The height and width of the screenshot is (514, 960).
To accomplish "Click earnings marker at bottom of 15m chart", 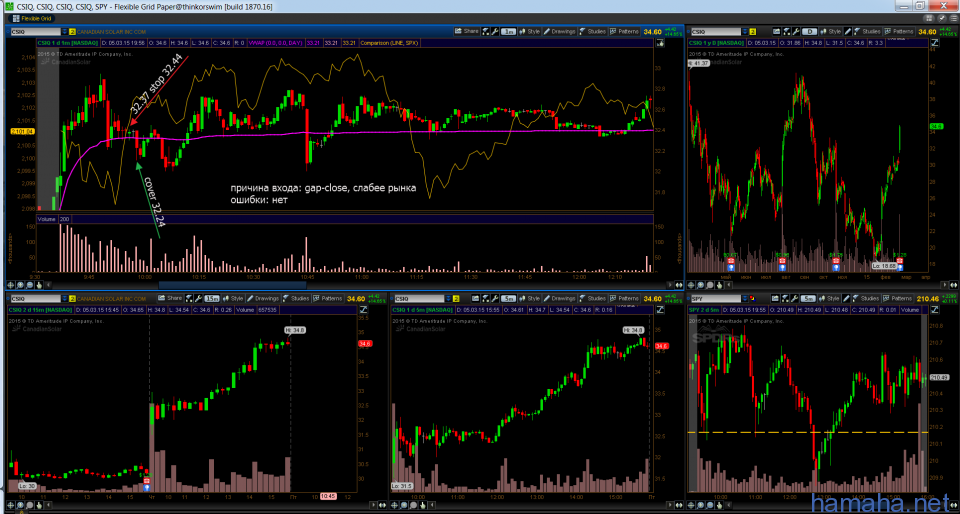I will (x=147, y=483).
